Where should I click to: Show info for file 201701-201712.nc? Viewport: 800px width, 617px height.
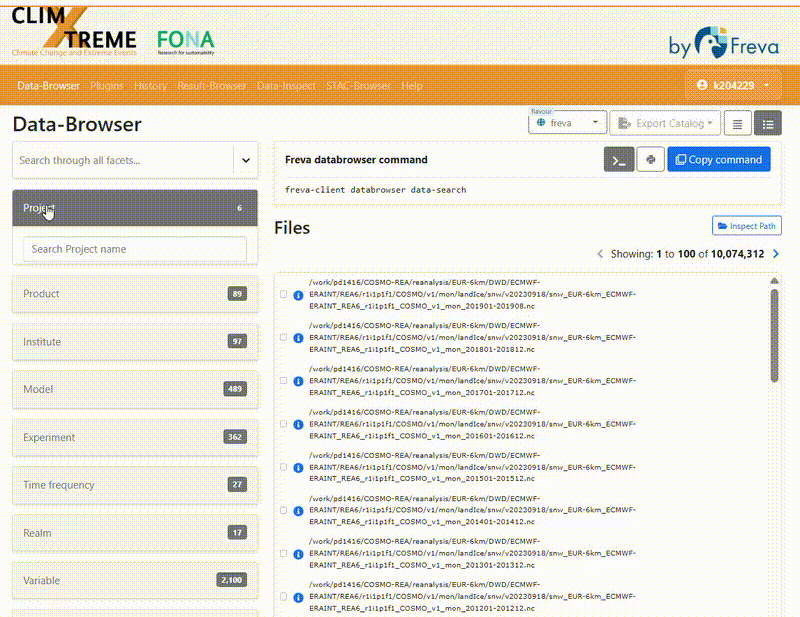coord(298,381)
